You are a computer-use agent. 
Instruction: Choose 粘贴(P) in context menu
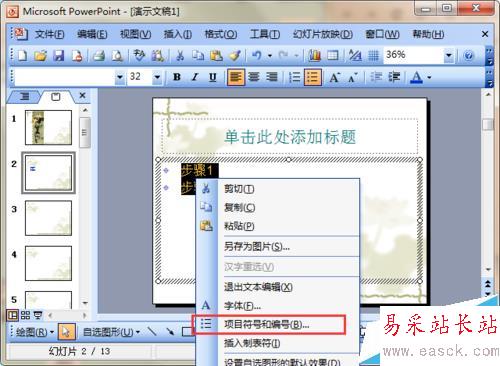click(277, 226)
